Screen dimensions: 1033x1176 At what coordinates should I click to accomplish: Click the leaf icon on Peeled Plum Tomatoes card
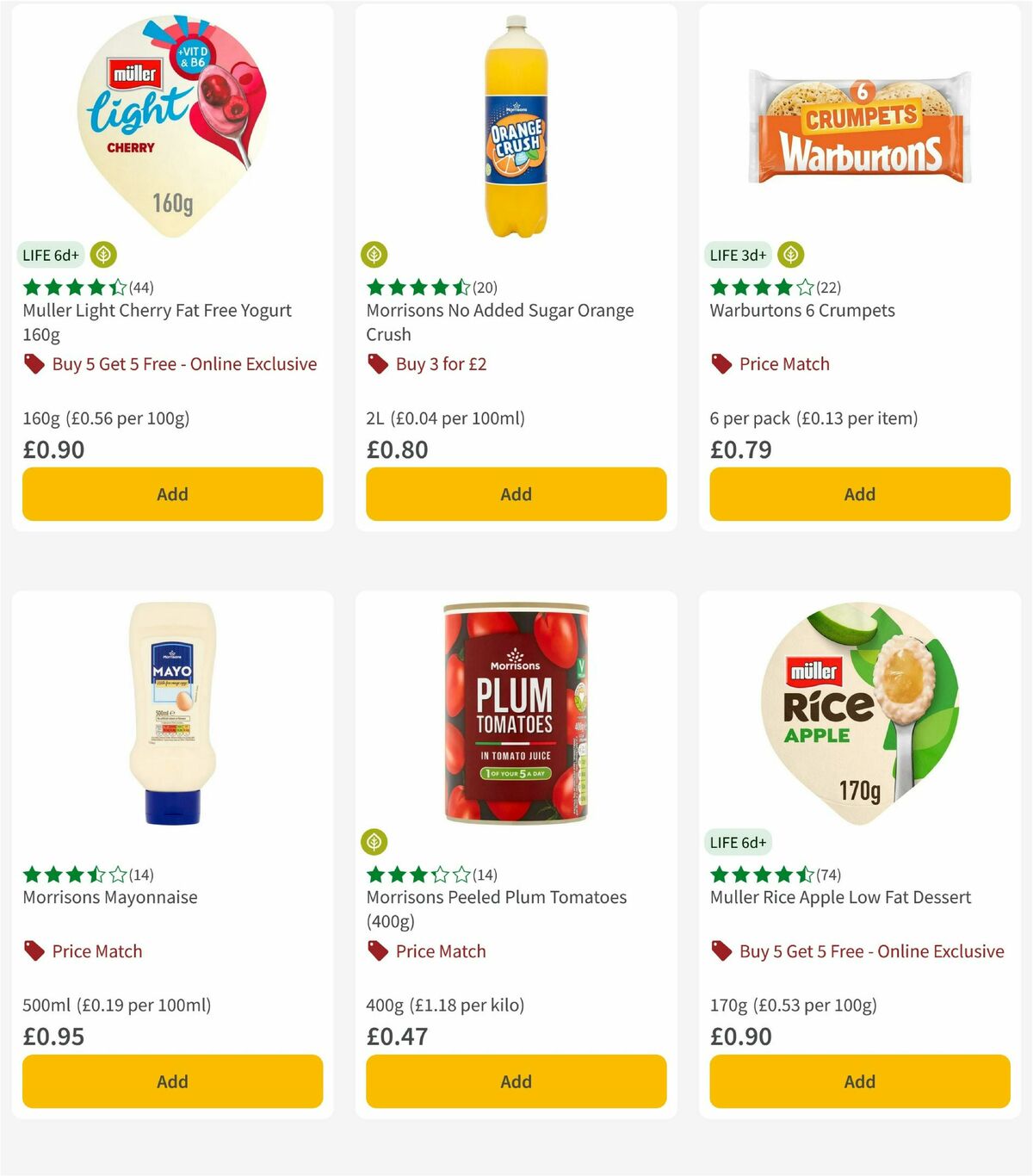(376, 842)
